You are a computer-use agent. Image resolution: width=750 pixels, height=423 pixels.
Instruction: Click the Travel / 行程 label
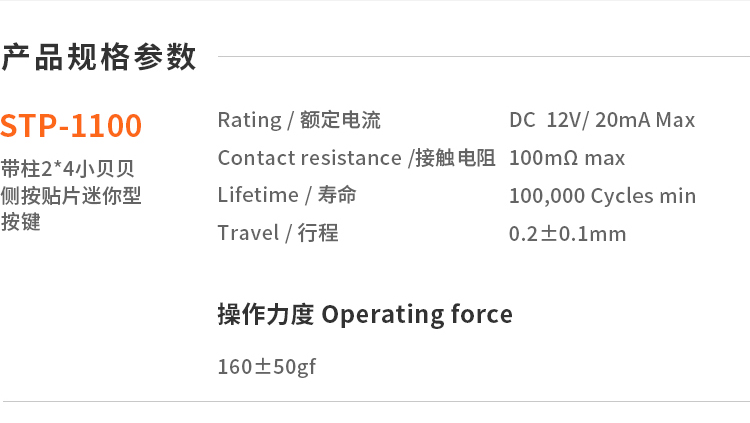pyautogui.click(x=278, y=233)
